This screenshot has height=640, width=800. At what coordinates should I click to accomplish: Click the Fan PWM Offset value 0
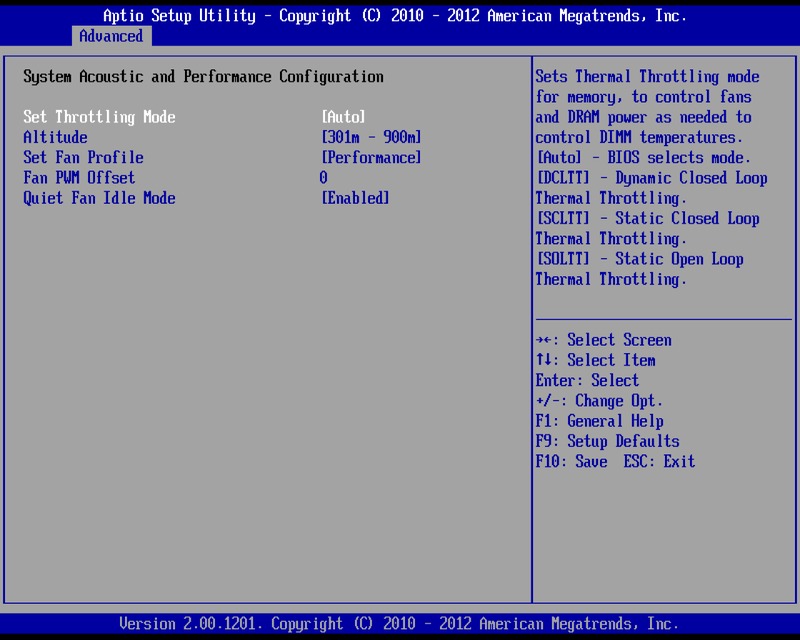[324, 178]
